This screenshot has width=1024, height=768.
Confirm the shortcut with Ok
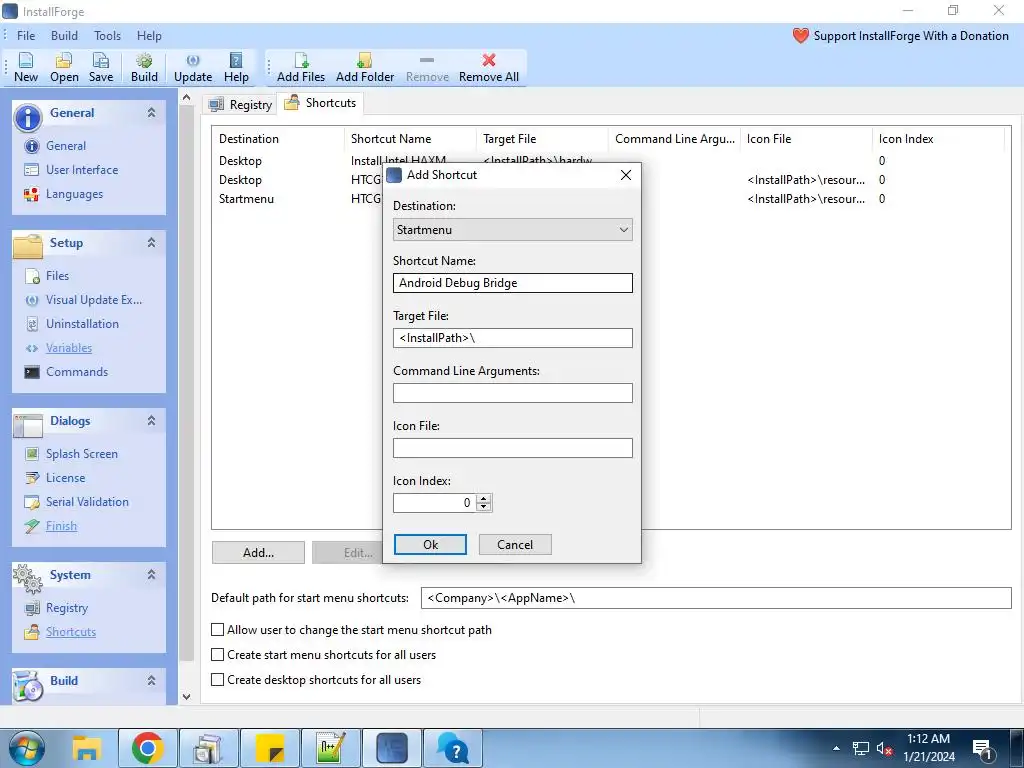click(430, 545)
